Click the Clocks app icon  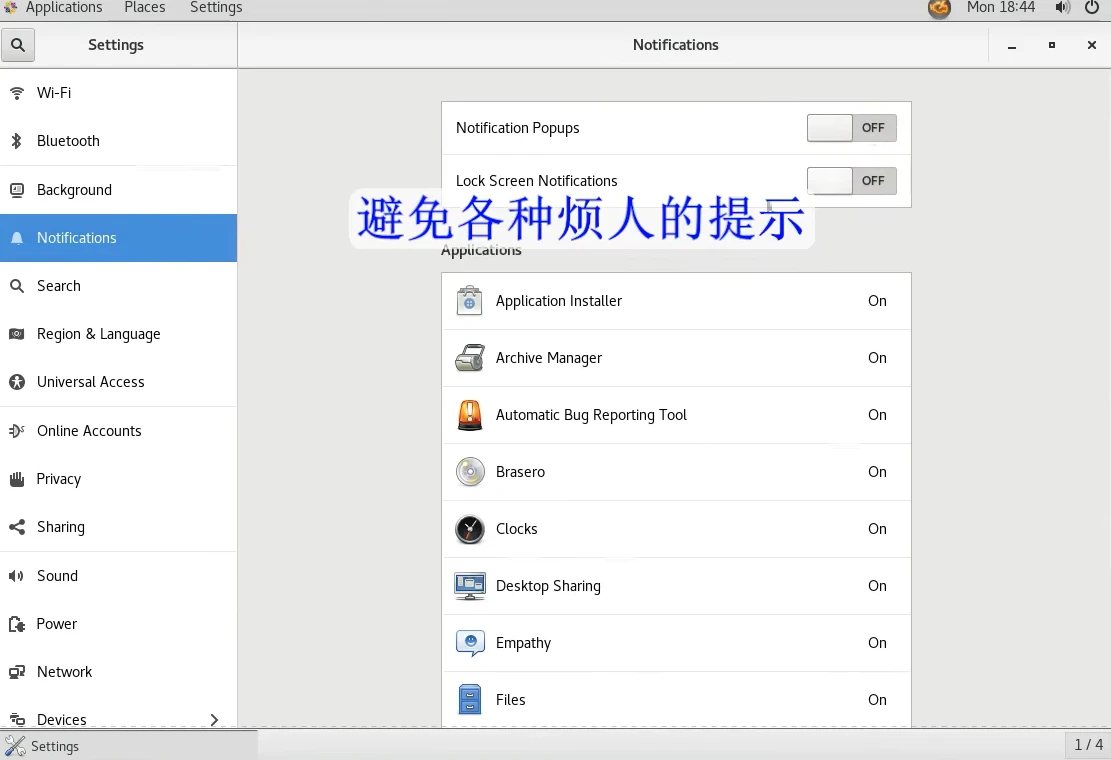click(470, 529)
